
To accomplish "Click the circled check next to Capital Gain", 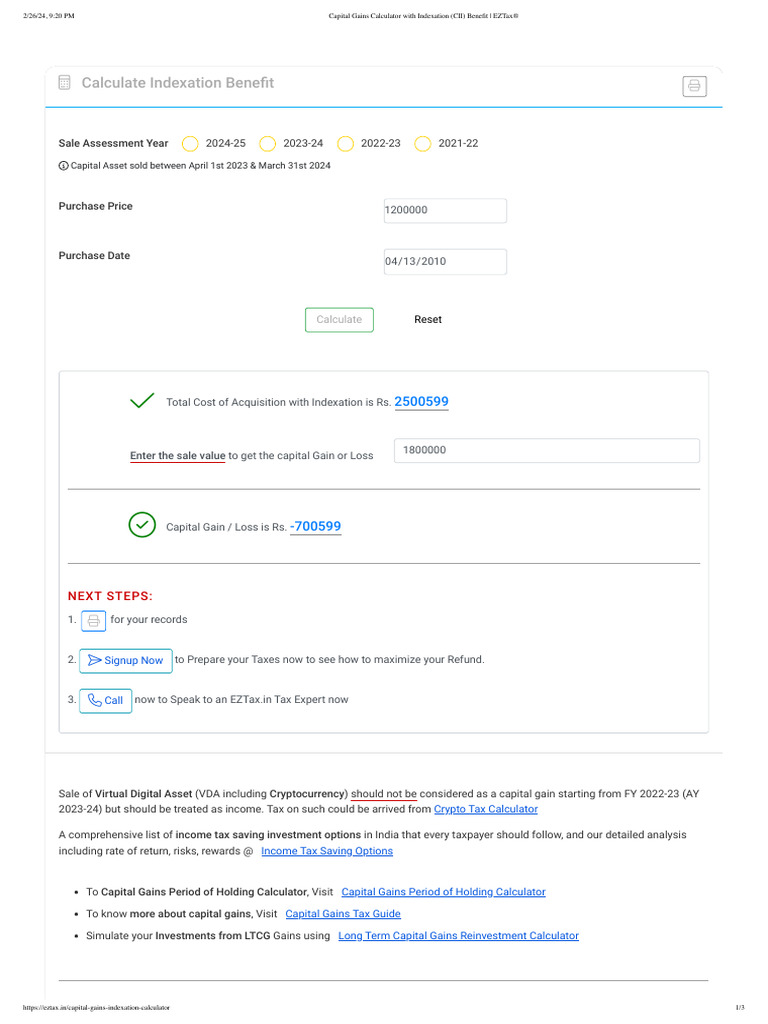I will 142,525.
